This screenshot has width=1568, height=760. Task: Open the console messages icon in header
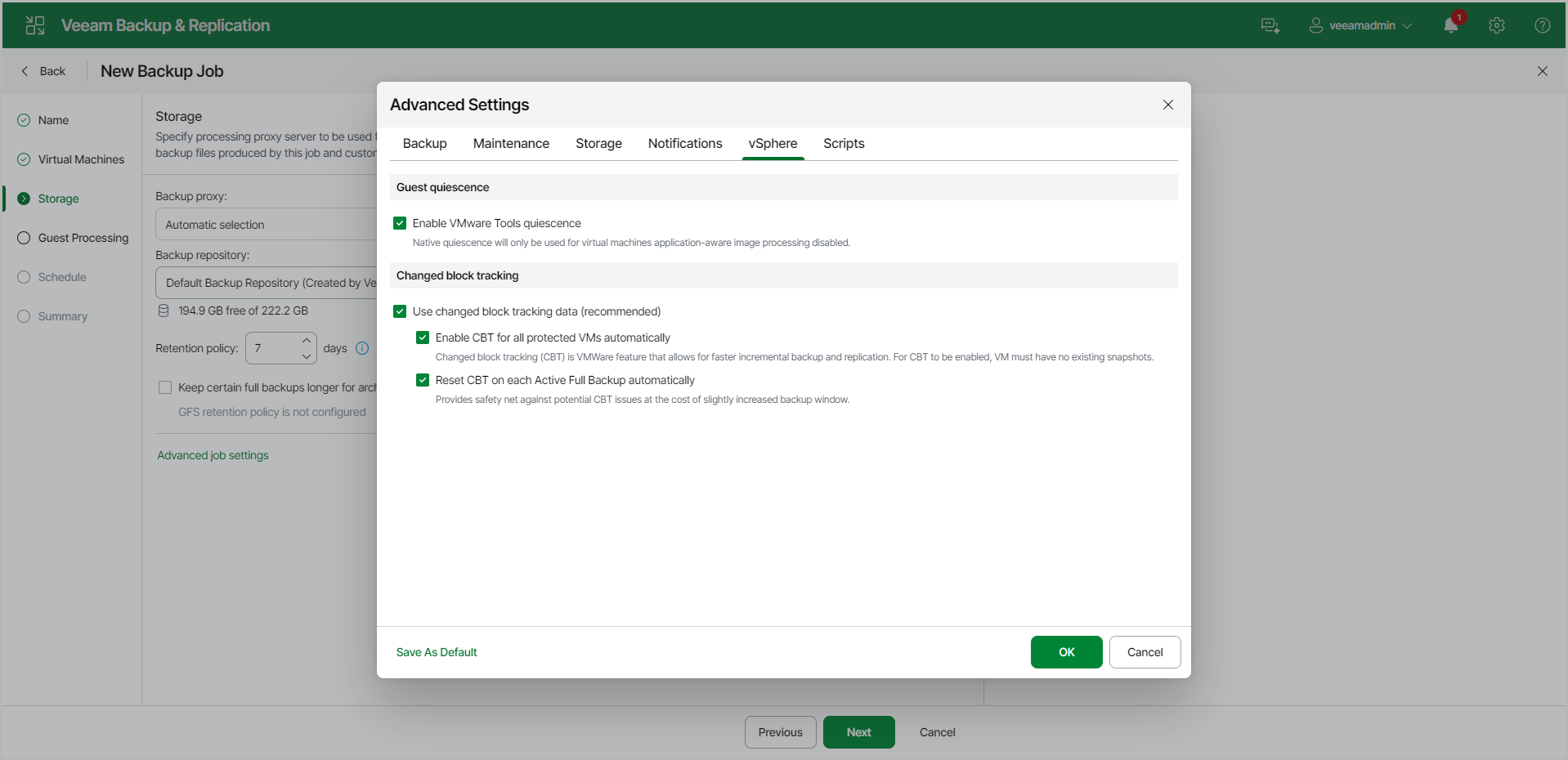pos(1270,25)
